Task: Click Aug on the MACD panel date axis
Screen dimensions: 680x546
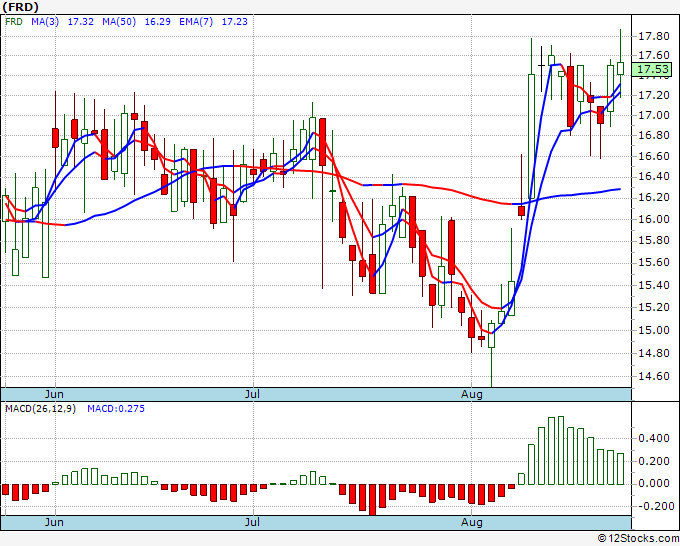Action: pyautogui.click(x=471, y=522)
